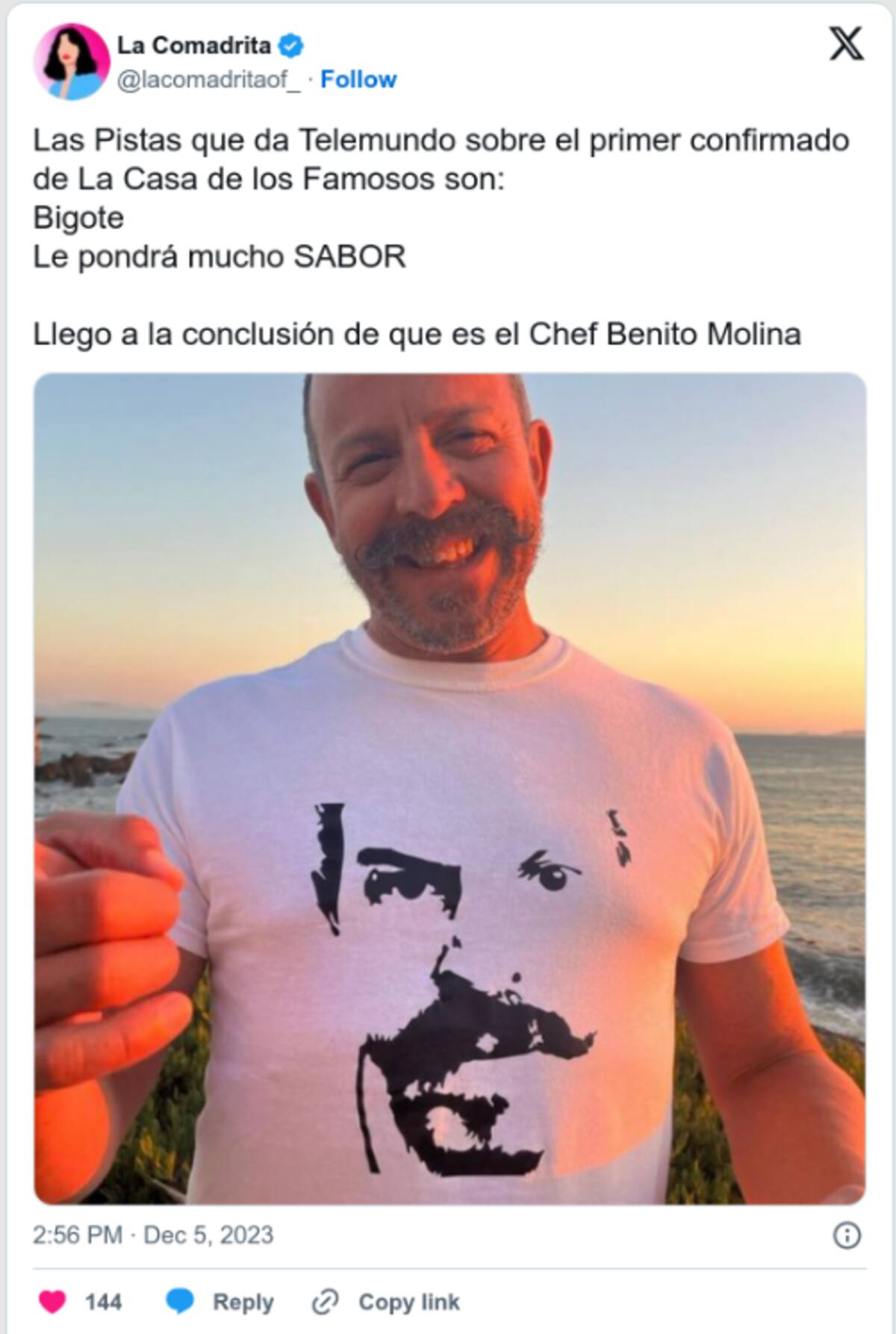
Task: Open the X logo link
Action: (847, 44)
